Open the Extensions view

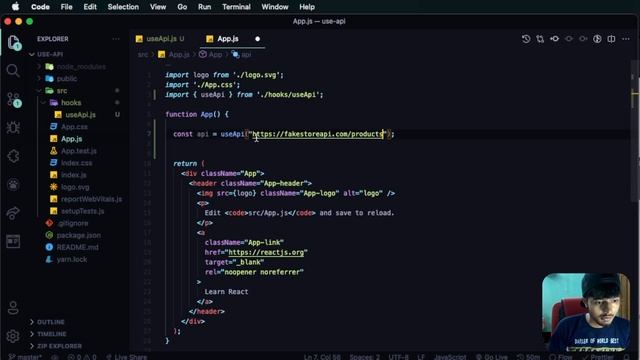(x=13, y=156)
